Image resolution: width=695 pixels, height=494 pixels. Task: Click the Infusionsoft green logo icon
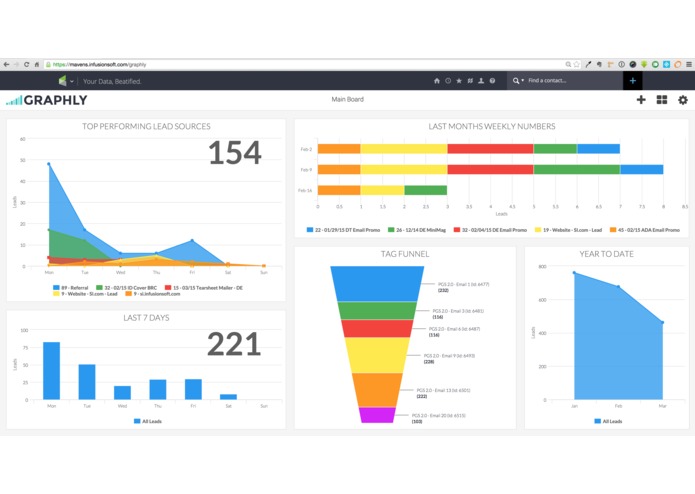pos(62,81)
